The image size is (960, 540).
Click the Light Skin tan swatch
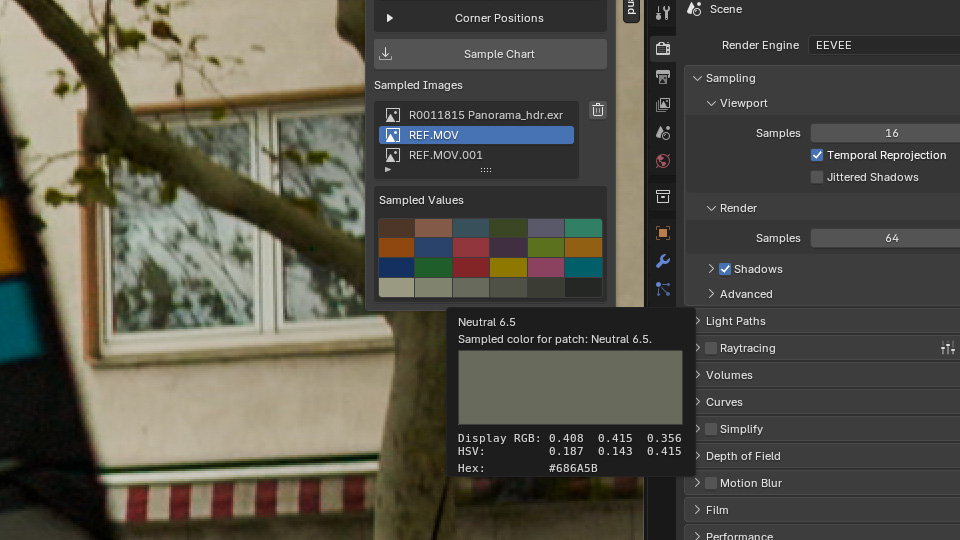coord(433,228)
